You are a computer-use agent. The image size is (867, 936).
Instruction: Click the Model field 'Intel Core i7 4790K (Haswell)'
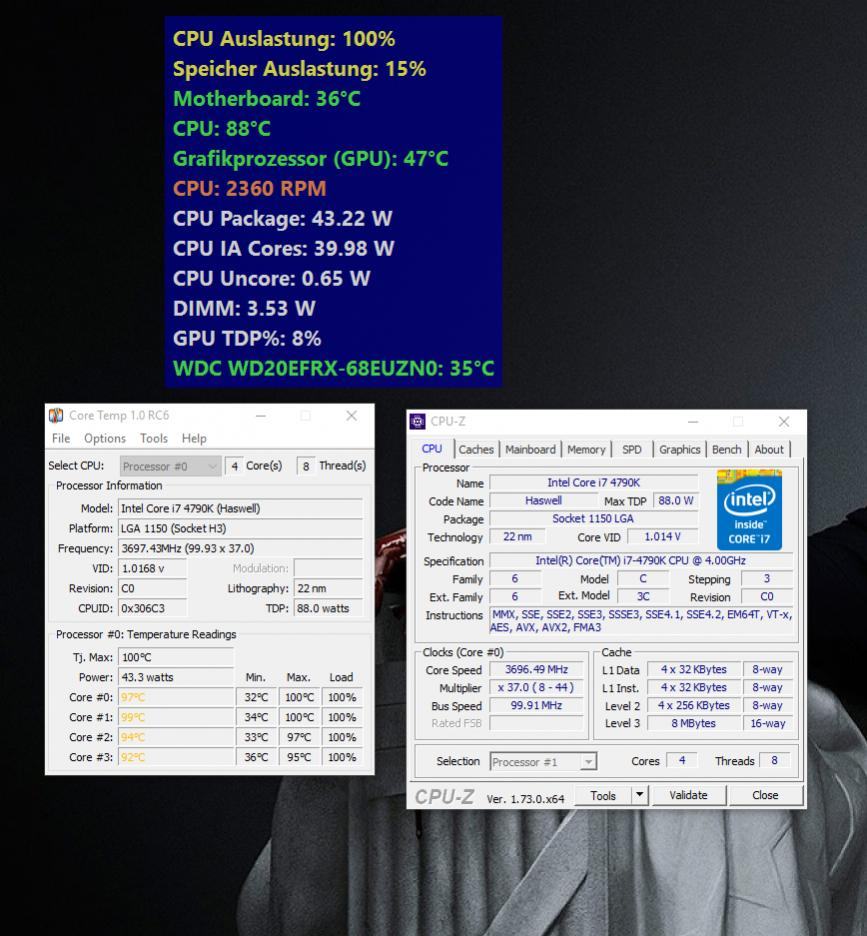(x=240, y=509)
